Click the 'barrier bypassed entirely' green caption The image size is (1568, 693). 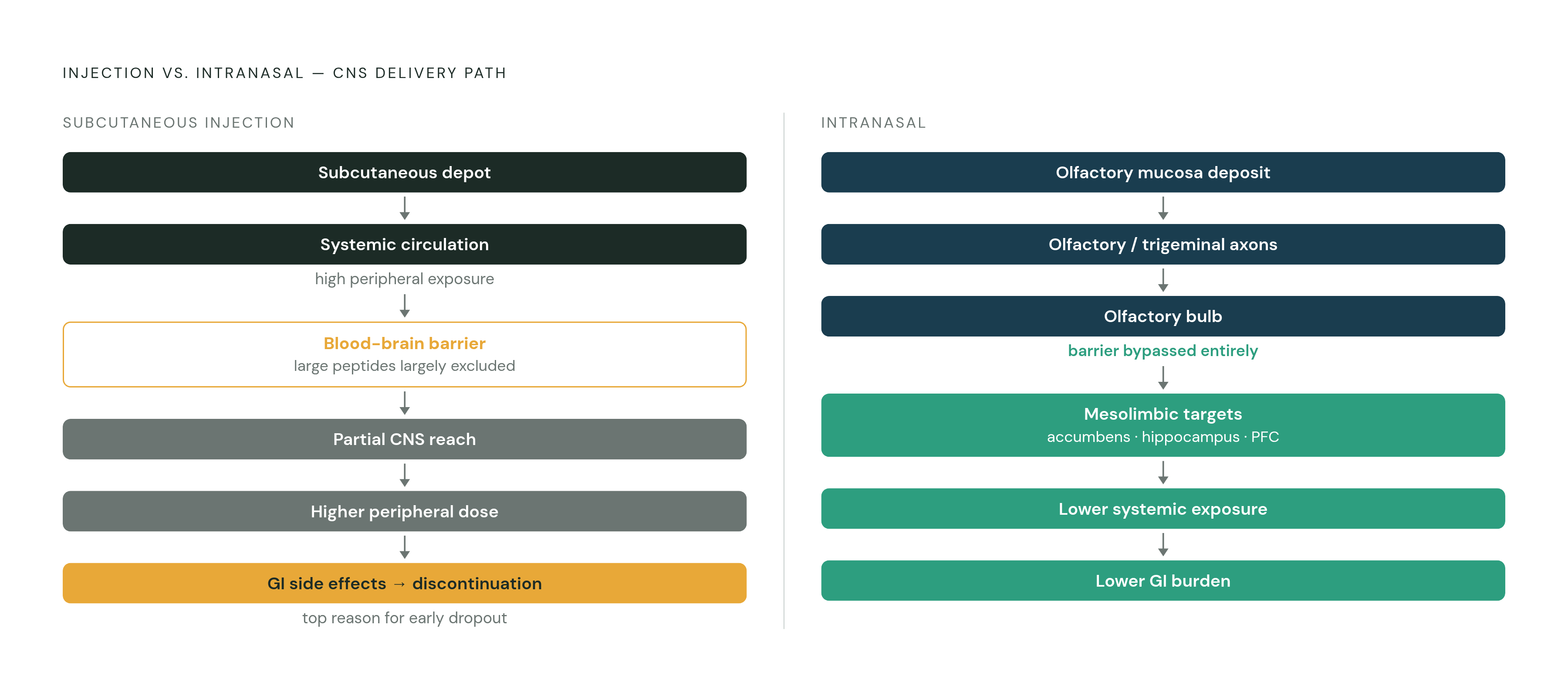click(1162, 351)
